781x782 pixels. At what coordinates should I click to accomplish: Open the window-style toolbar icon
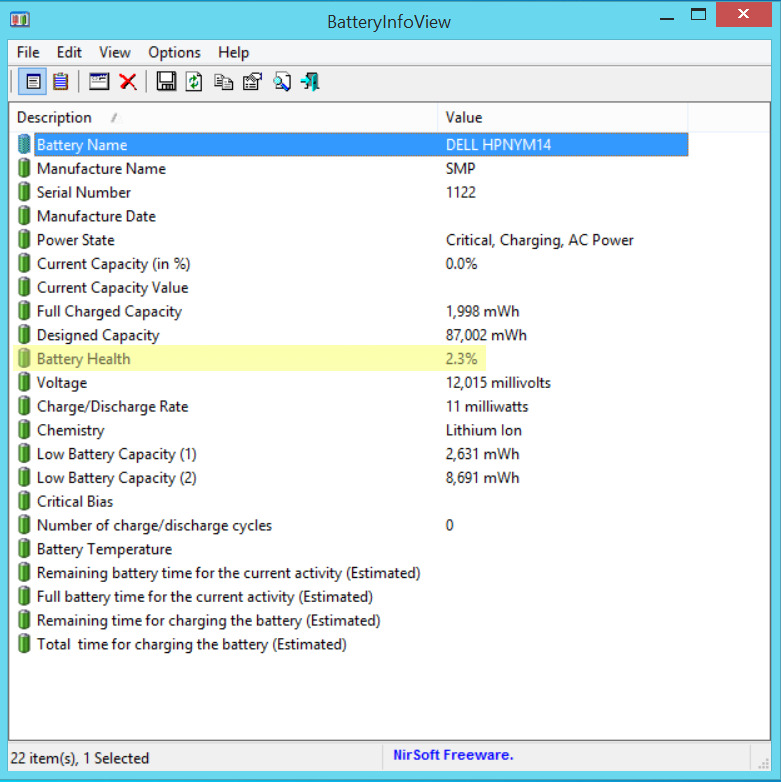[x=99, y=81]
